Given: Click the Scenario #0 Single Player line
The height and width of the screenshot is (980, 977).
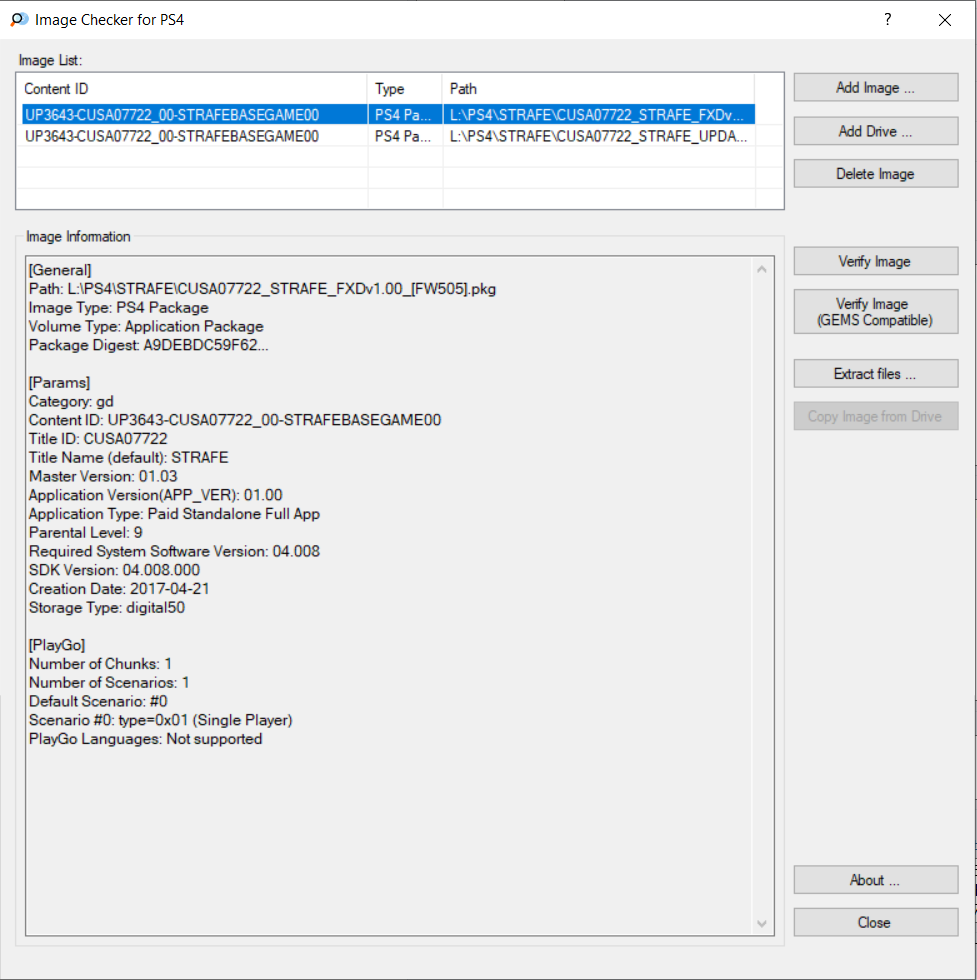Looking at the screenshot, I should coord(161,720).
